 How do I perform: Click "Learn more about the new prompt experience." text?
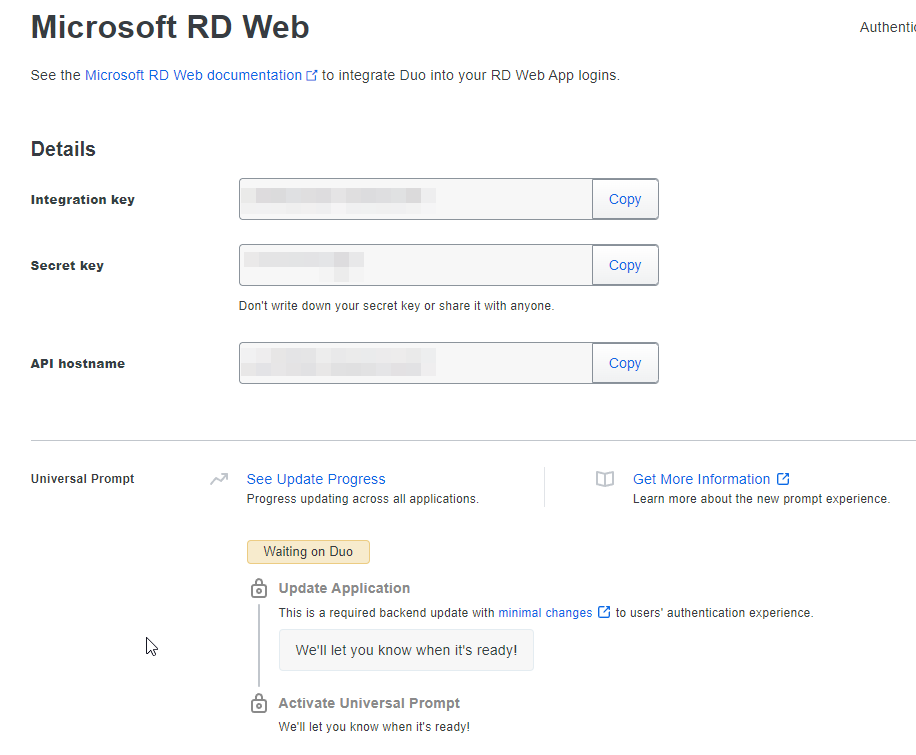(x=762, y=499)
